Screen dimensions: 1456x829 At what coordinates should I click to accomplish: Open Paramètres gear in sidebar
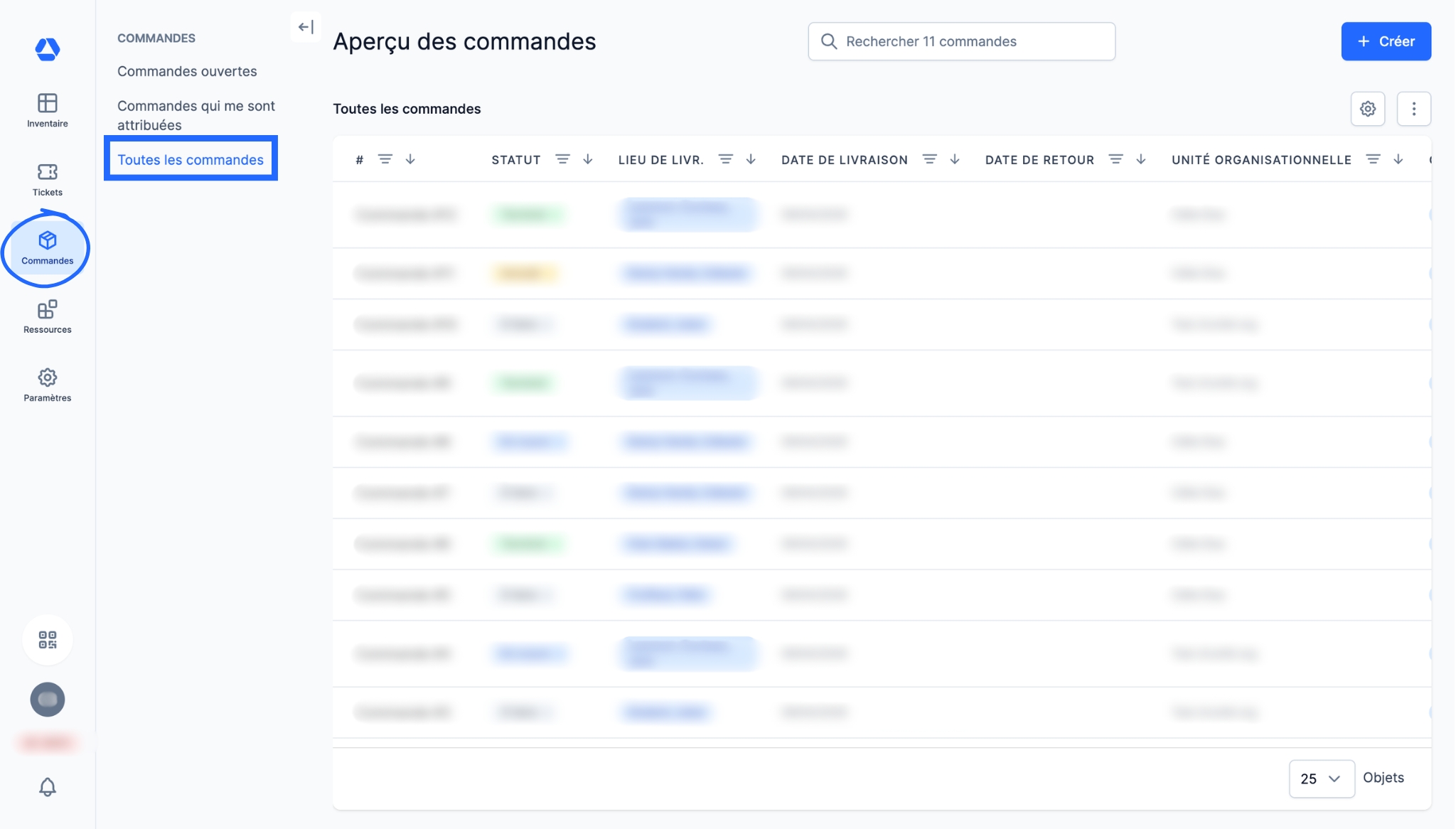click(x=47, y=385)
